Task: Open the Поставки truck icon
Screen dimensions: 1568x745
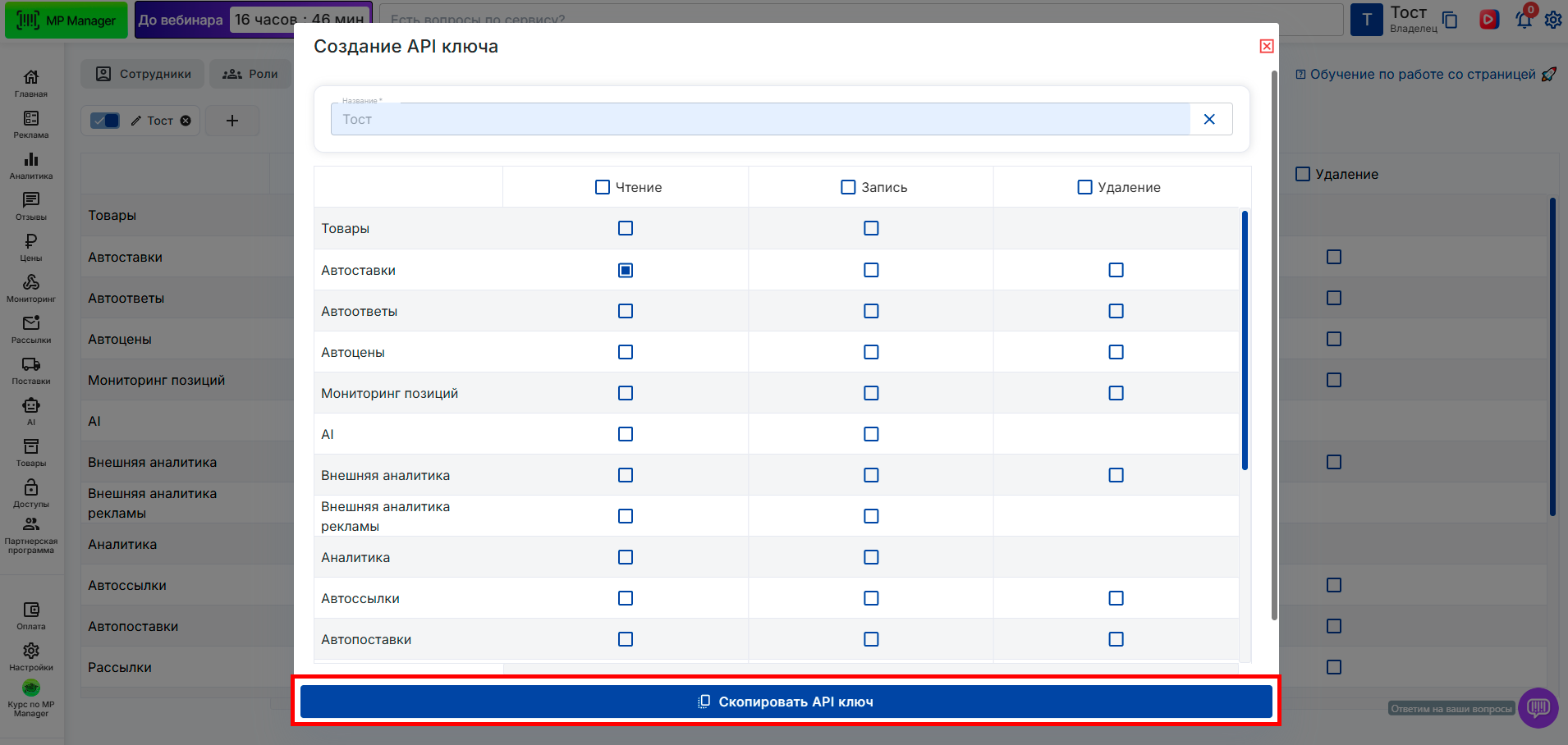Action: [x=31, y=370]
